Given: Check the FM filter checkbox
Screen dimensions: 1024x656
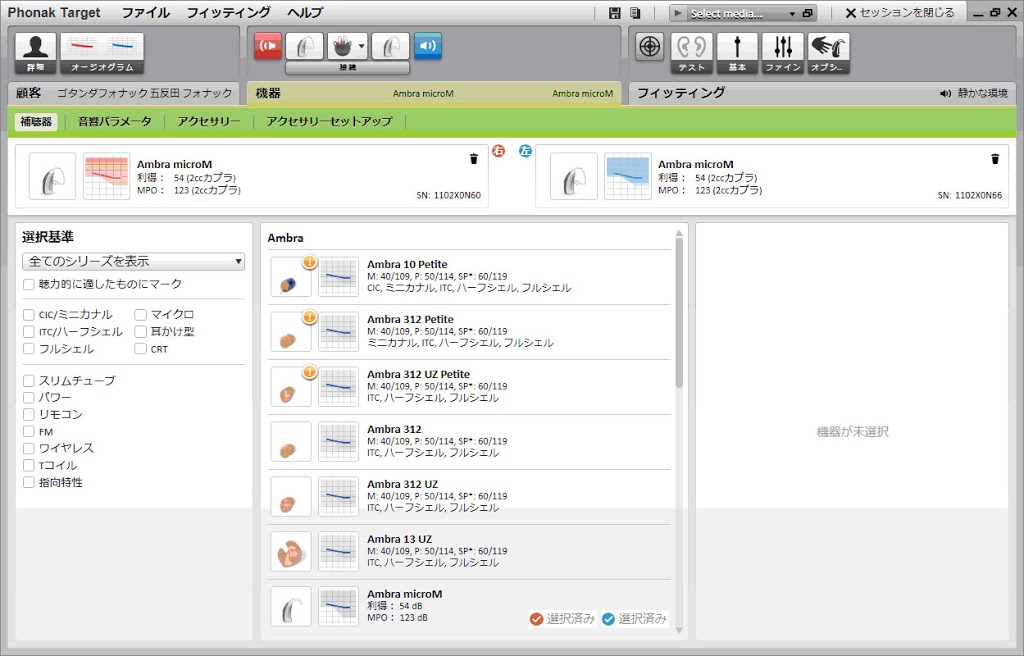Looking at the screenshot, I should coord(29,431).
